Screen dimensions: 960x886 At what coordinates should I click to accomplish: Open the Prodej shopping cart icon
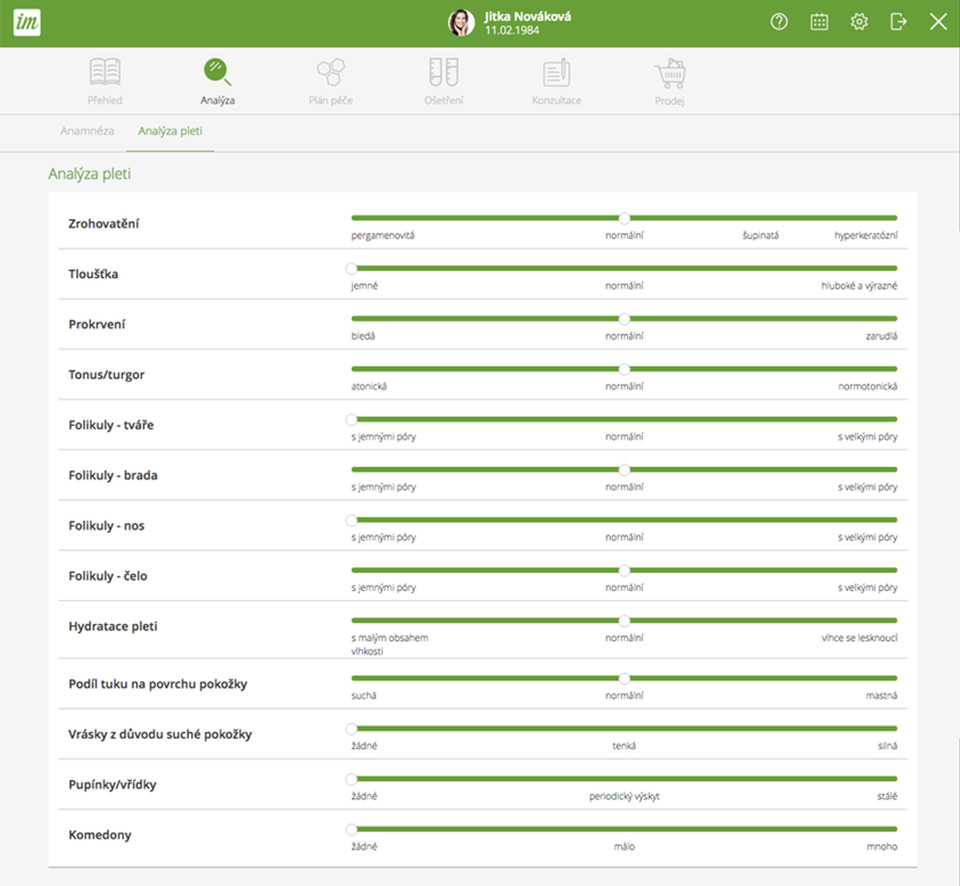(x=670, y=73)
